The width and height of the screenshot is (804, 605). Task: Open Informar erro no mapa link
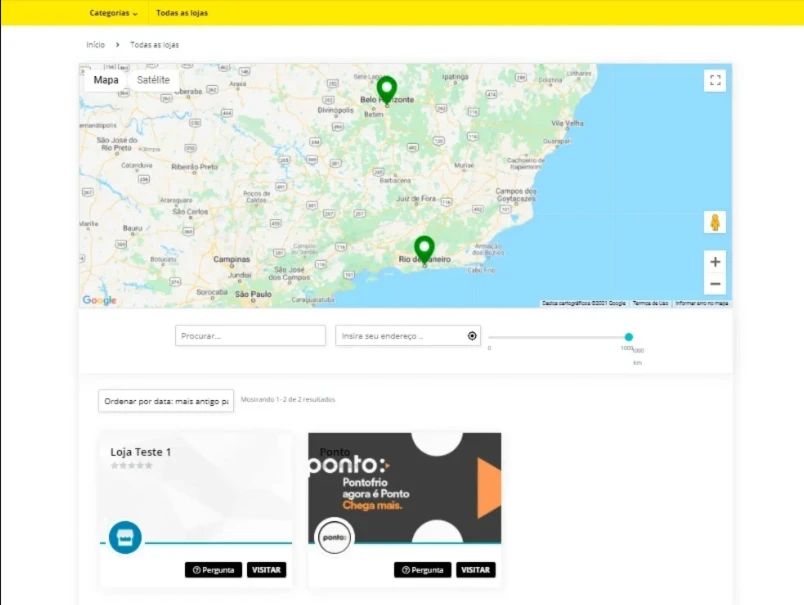pos(701,304)
